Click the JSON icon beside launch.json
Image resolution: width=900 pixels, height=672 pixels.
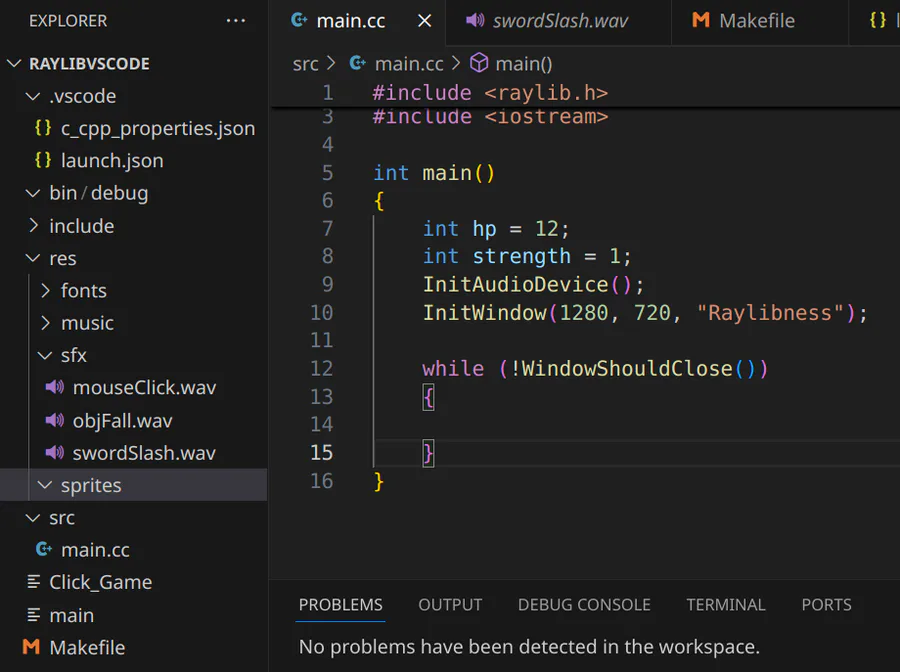point(43,161)
